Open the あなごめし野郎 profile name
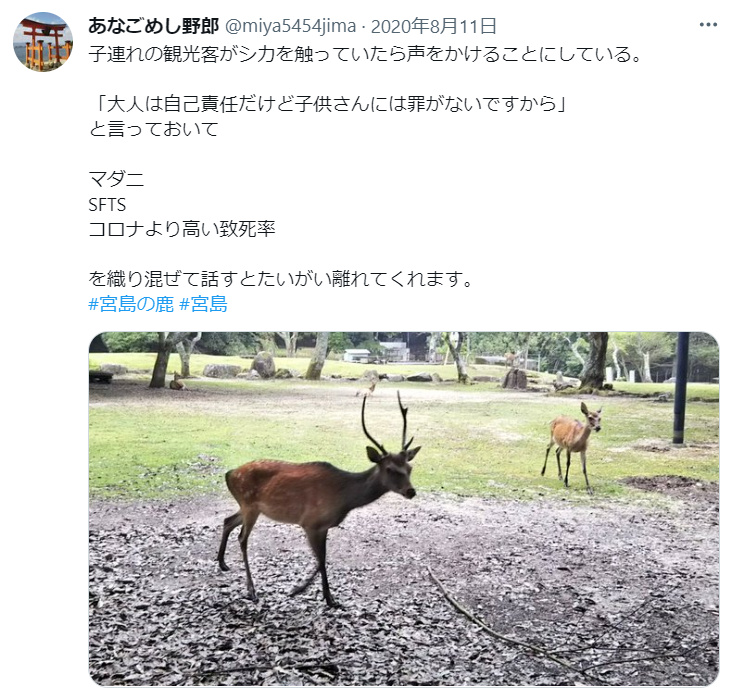Screen dimensions: 740x700 [153, 26]
